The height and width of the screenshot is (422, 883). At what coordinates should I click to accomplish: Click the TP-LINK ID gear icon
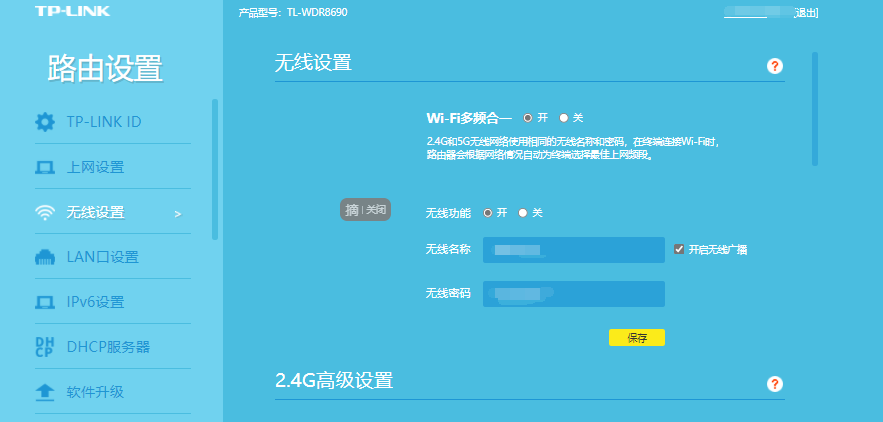(45, 122)
